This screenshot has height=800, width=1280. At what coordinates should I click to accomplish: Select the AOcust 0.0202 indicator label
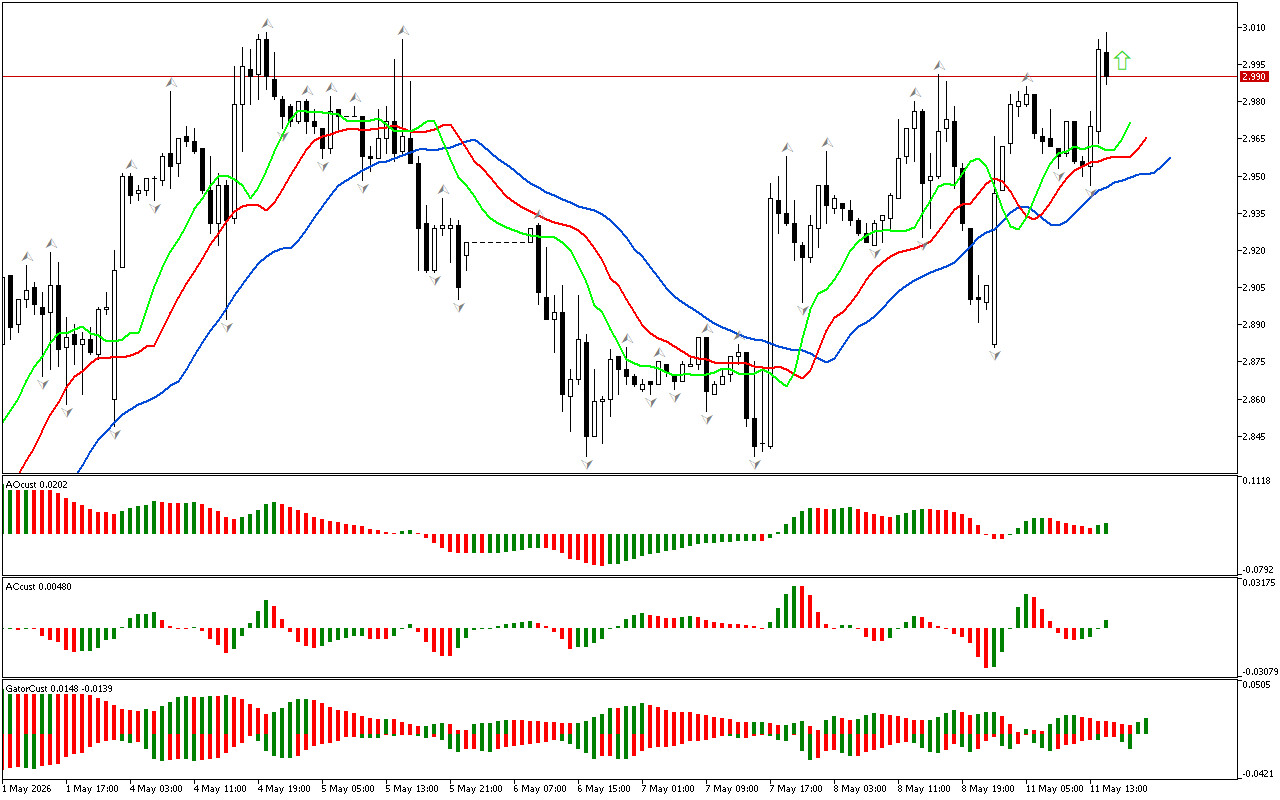[x=38, y=484]
